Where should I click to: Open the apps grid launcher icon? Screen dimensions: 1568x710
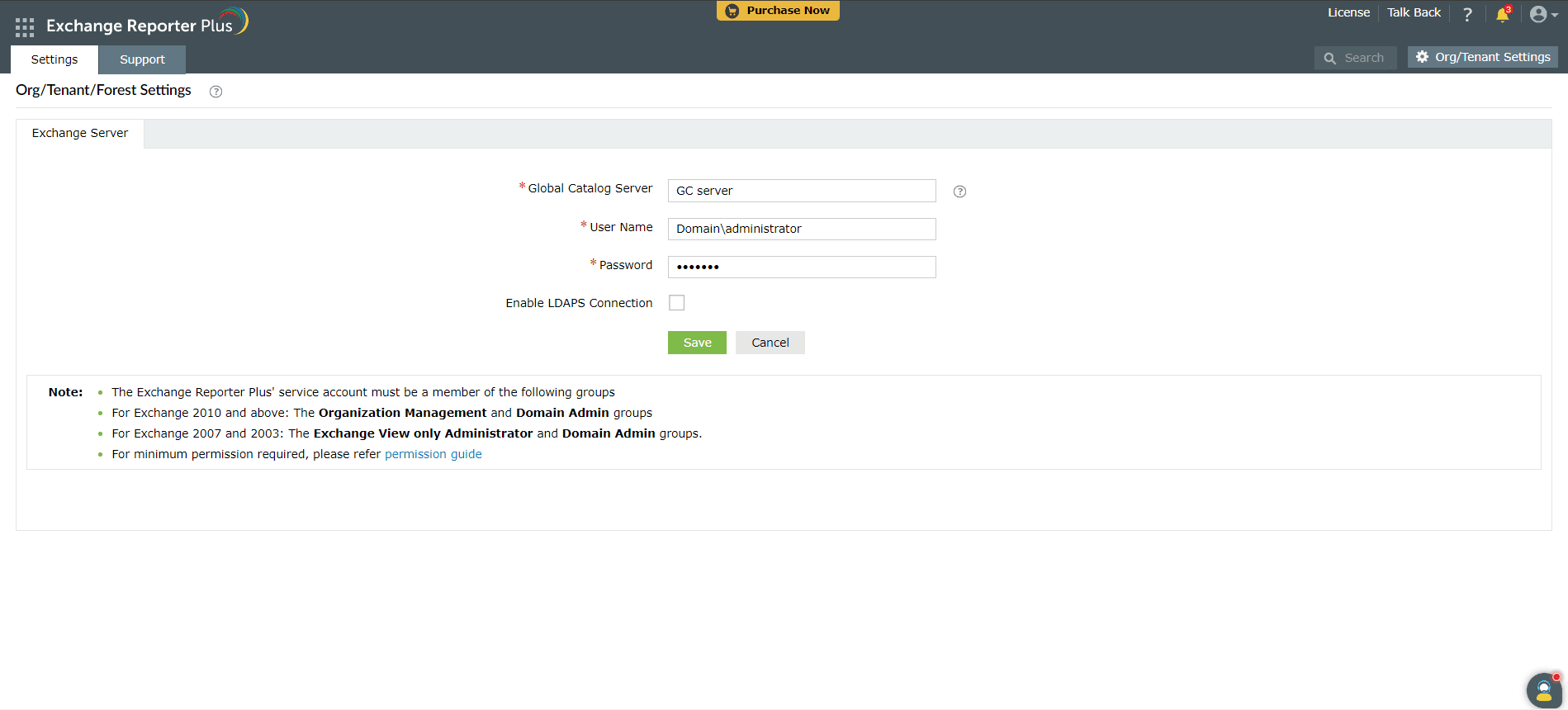[x=25, y=27]
